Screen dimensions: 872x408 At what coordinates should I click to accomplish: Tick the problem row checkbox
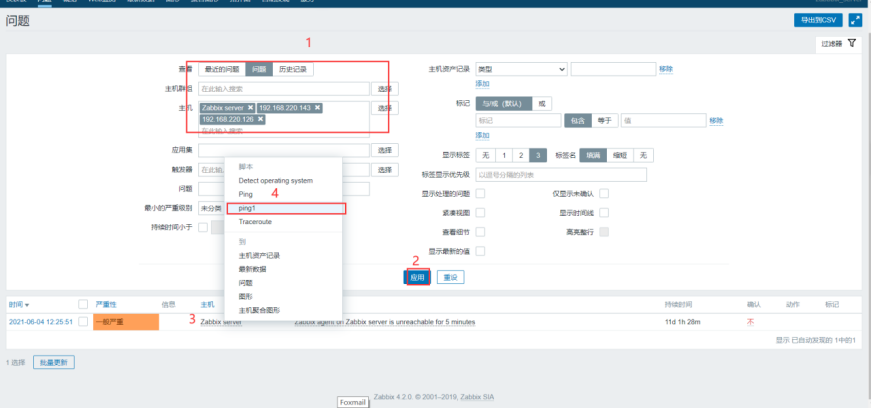pos(83,321)
